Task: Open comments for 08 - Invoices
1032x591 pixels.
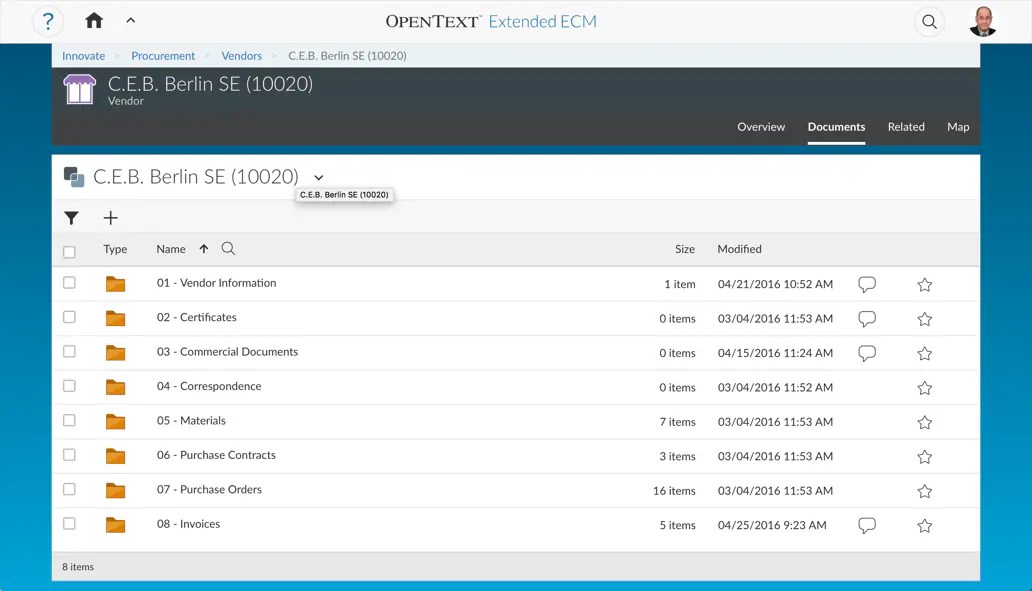Action: point(866,524)
